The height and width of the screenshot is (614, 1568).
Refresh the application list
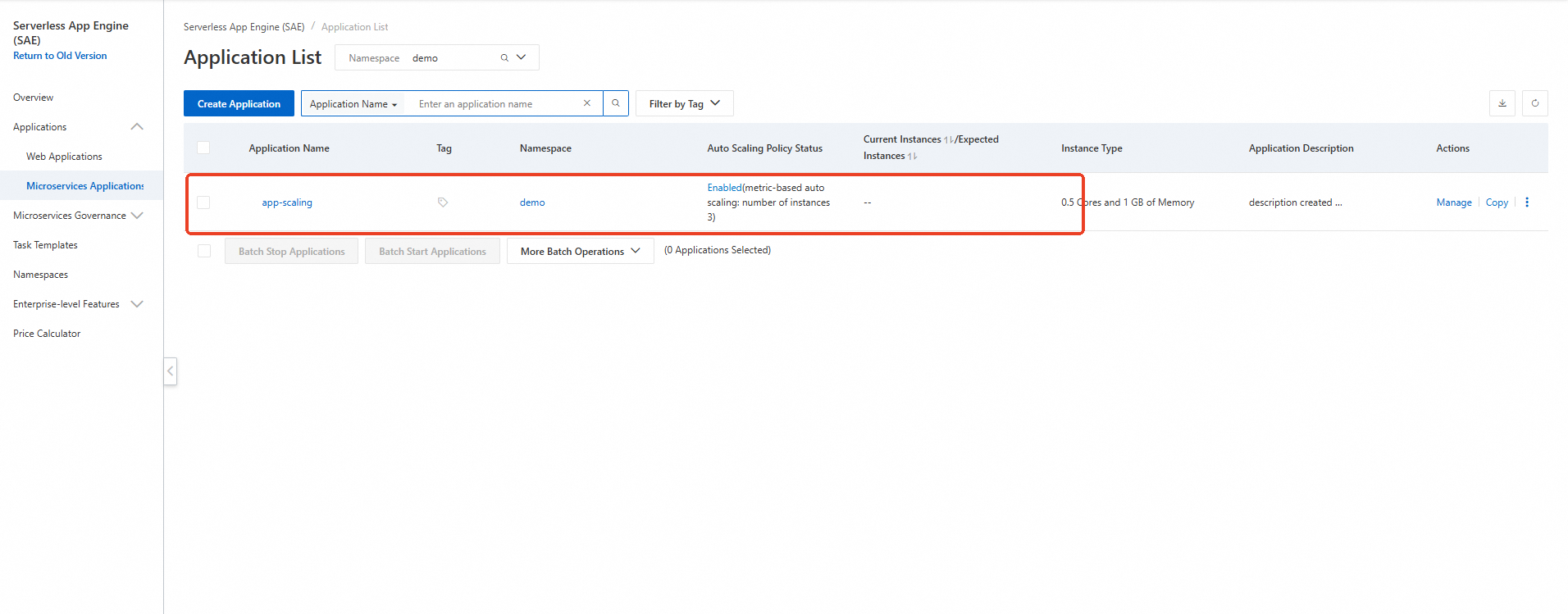(x=1535, y=103)
